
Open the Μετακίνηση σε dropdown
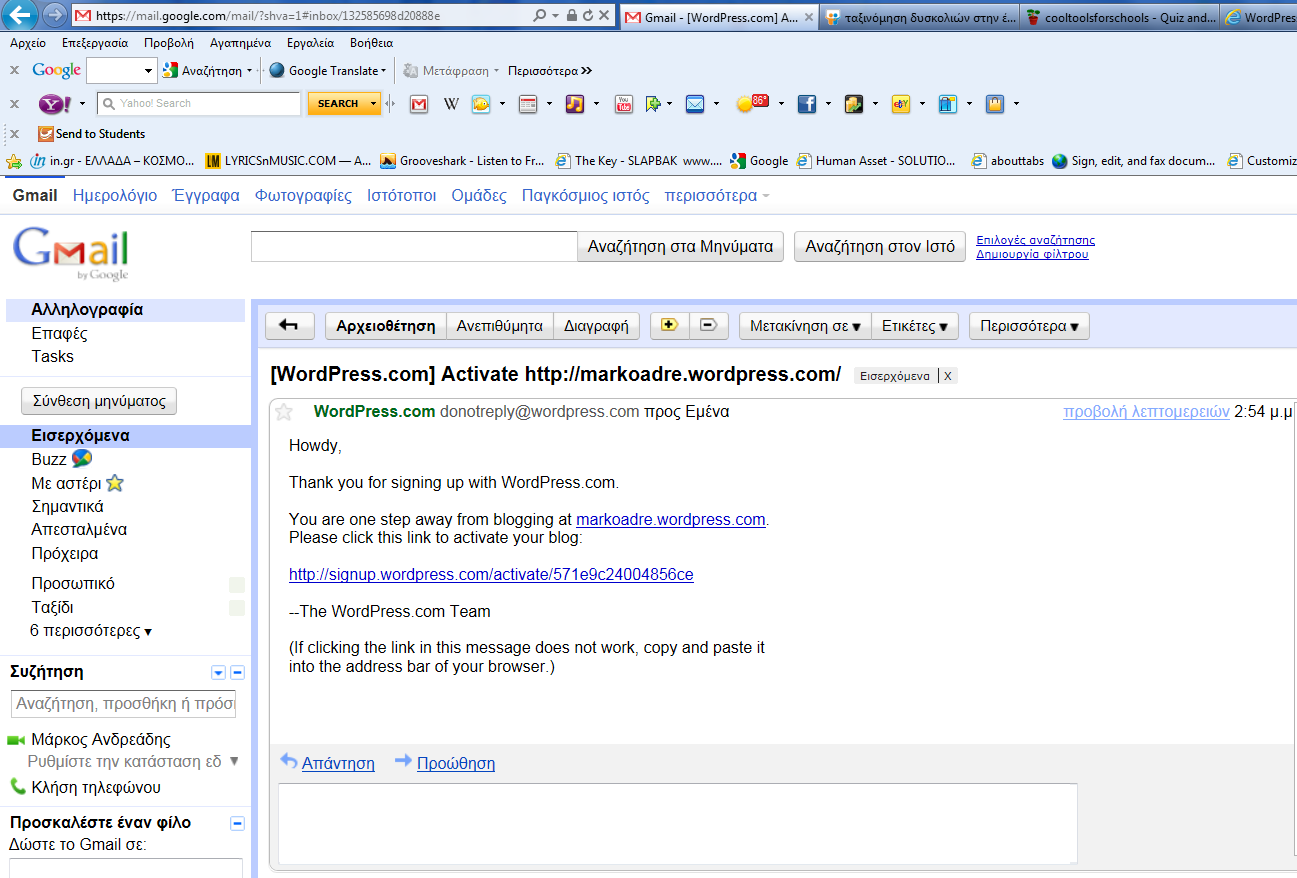(x=805, y=326)
